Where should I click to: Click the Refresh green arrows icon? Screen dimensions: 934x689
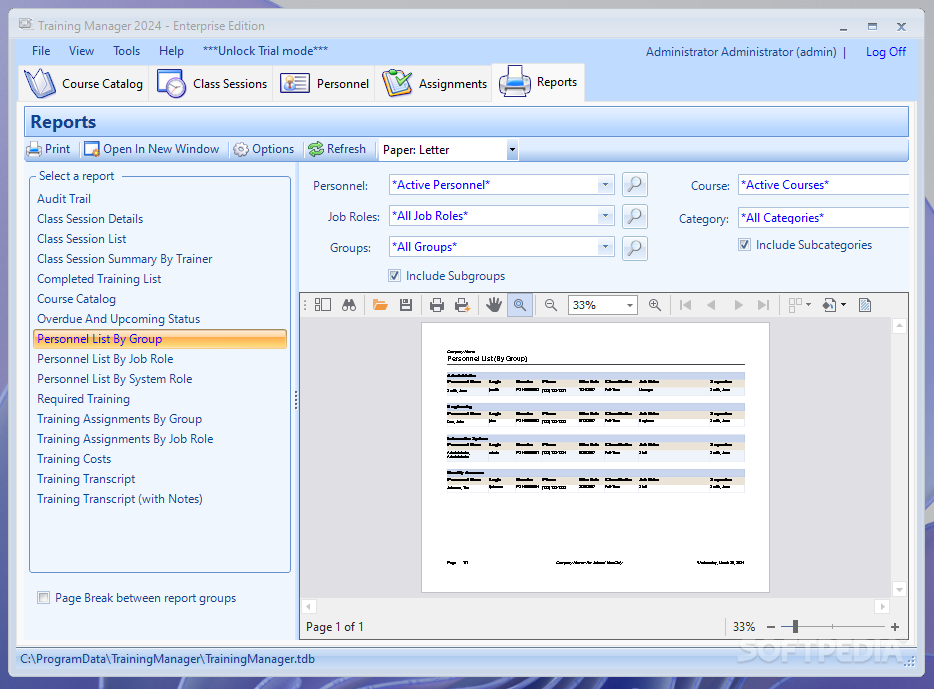(x=316, y=149)
